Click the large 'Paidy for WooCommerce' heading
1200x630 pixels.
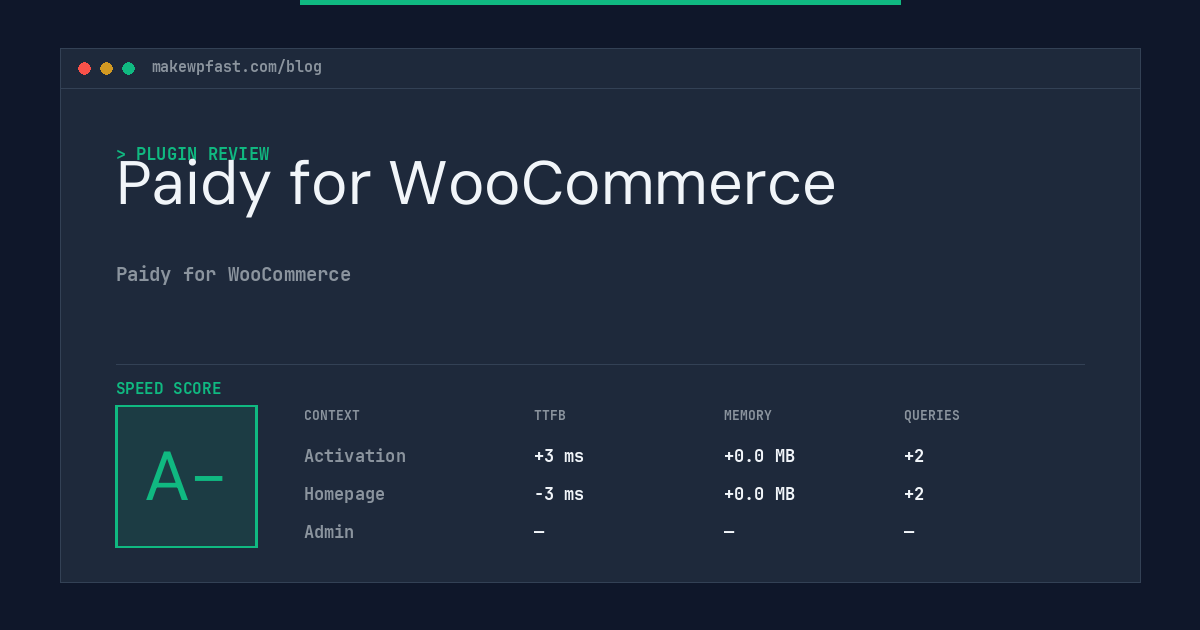pos(476,184)
